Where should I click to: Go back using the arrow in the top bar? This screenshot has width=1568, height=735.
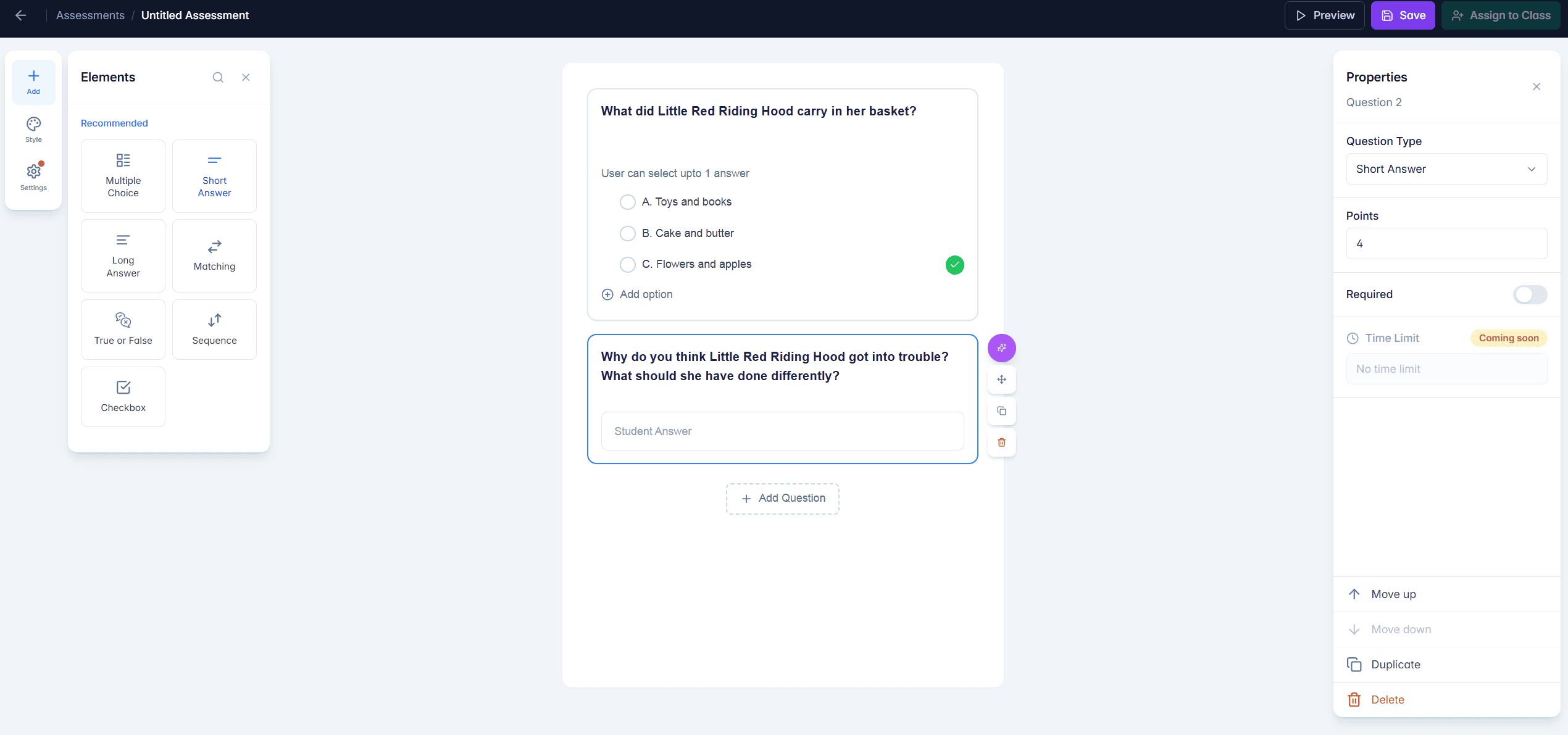click(x=20, y=15)
